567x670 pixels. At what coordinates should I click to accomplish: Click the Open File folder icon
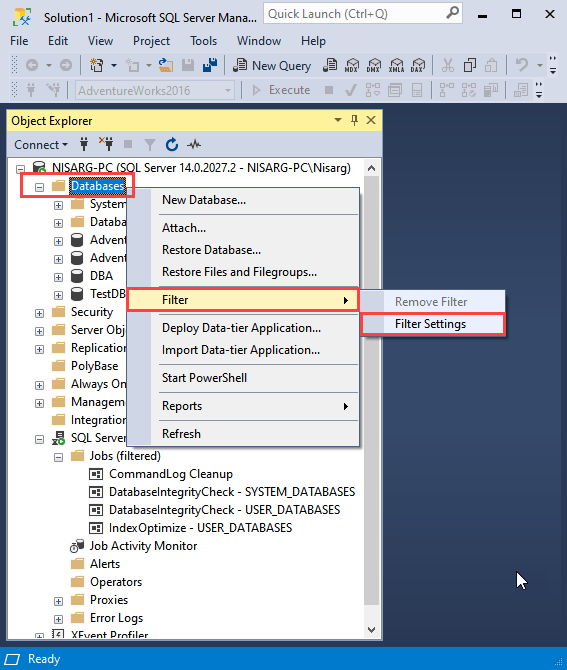[x=166, y=65]
